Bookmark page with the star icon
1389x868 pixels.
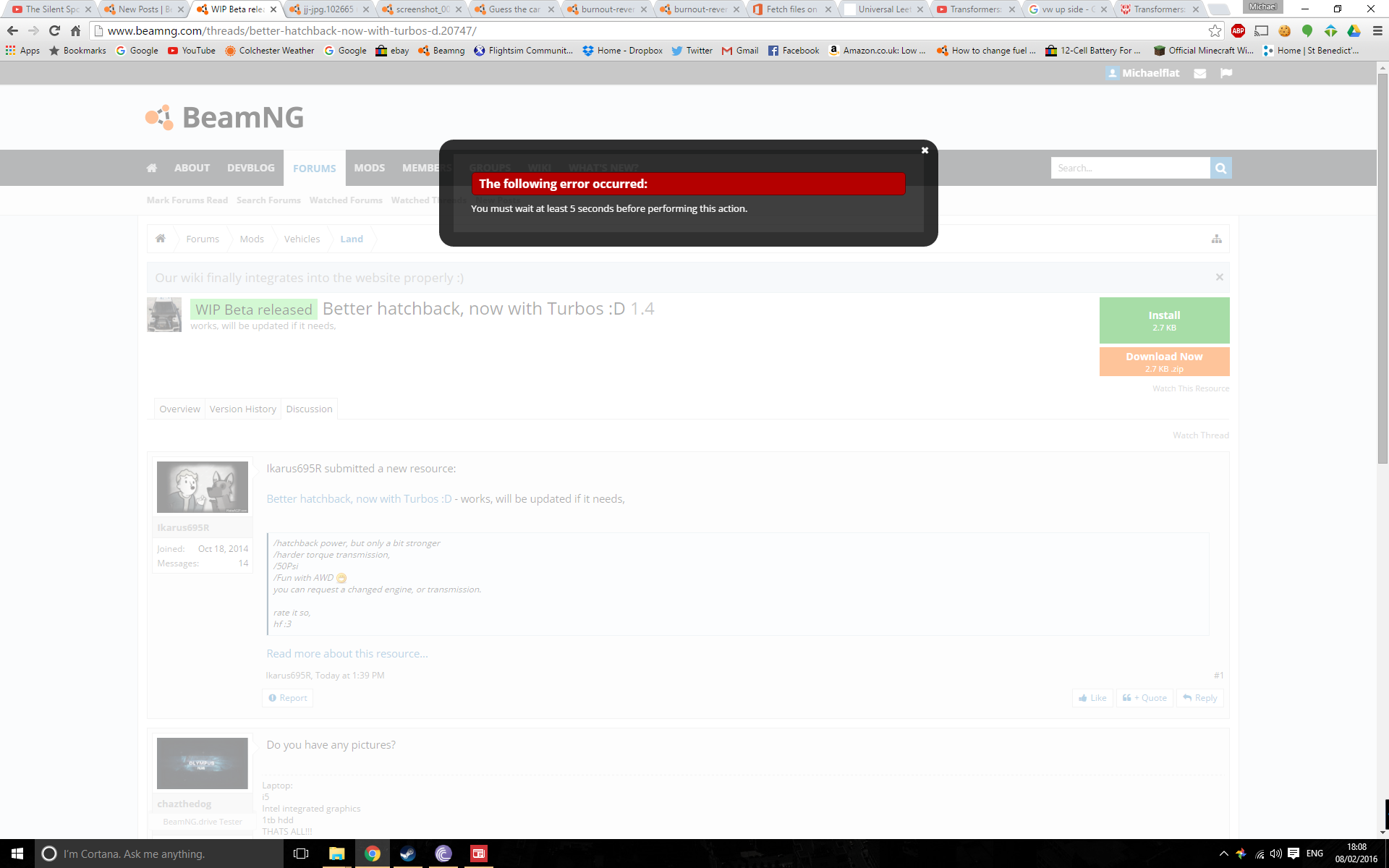[1215, 30]
